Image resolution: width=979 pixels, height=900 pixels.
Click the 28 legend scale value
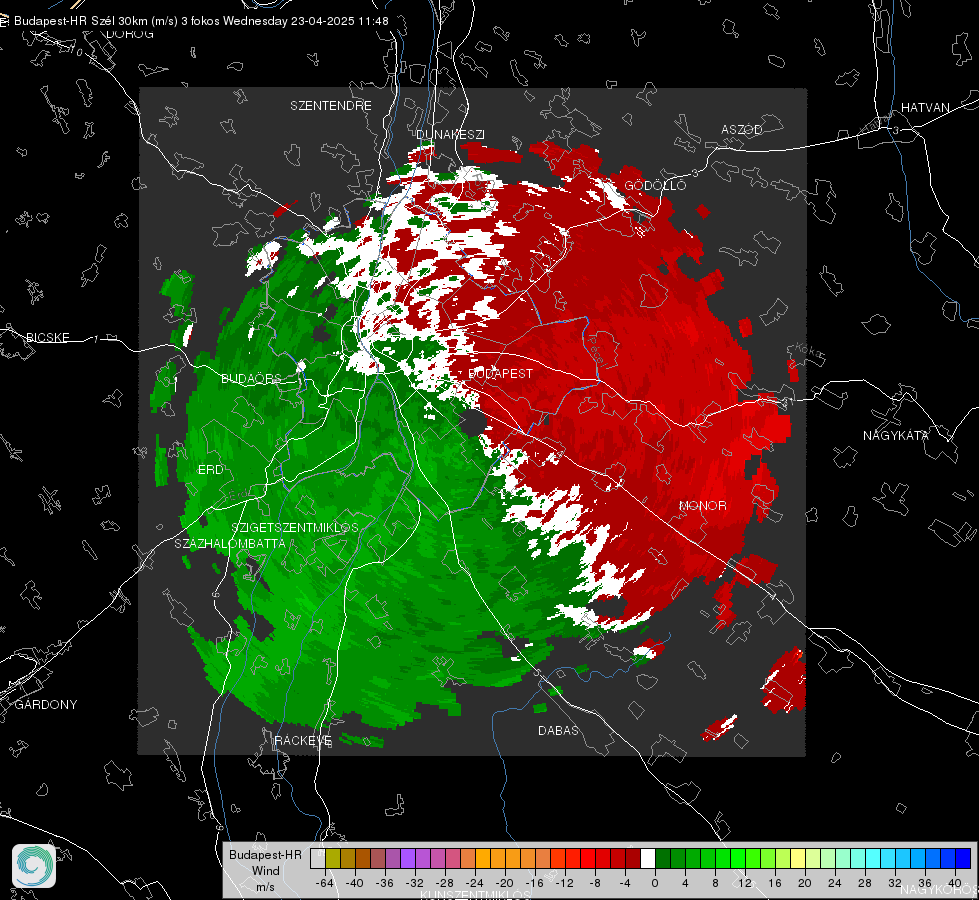coord(864,883)
